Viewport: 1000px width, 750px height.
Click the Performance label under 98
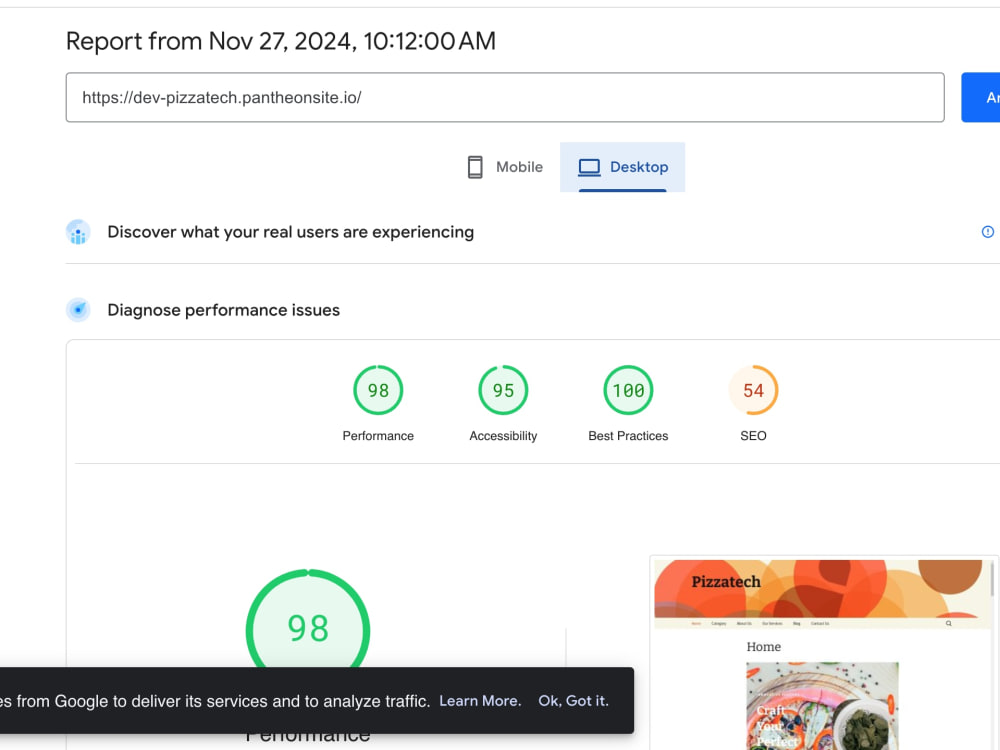pyautogui.click(x=378, y=436)
